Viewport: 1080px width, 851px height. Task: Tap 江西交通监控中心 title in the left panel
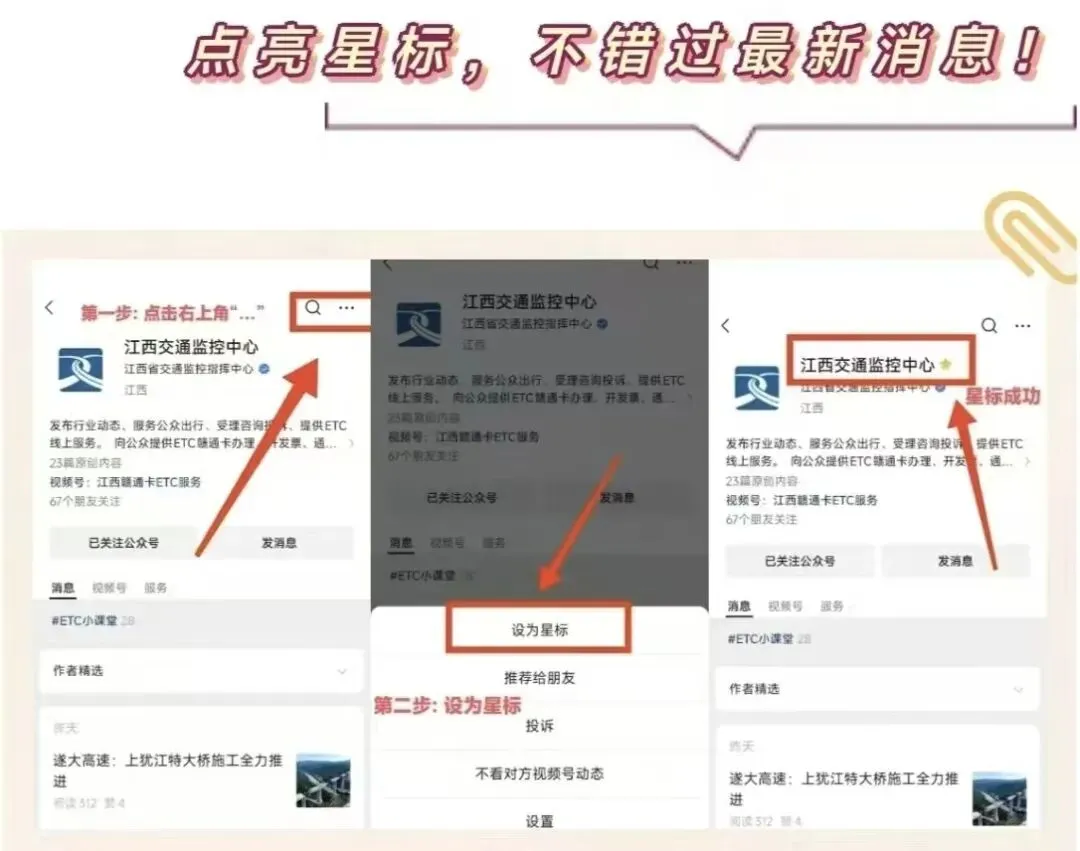[191, 346]
